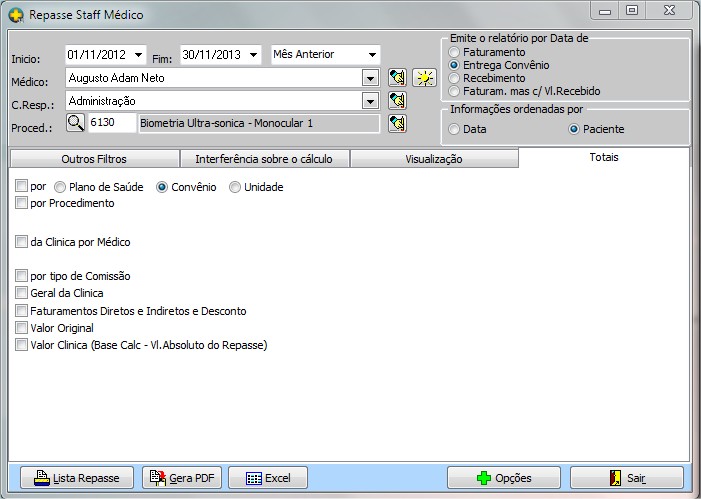The width and height of the screenshot is (701, 499).
Task: Click the clear icon beside the Proced. field
Action: point(397,123)
